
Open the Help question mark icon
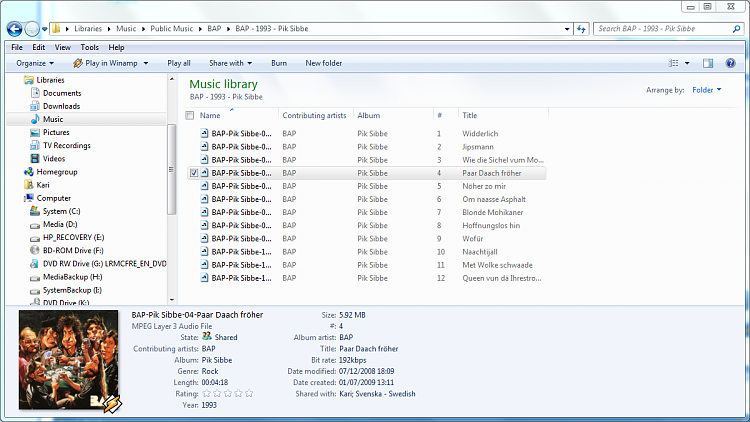[730, 63]
